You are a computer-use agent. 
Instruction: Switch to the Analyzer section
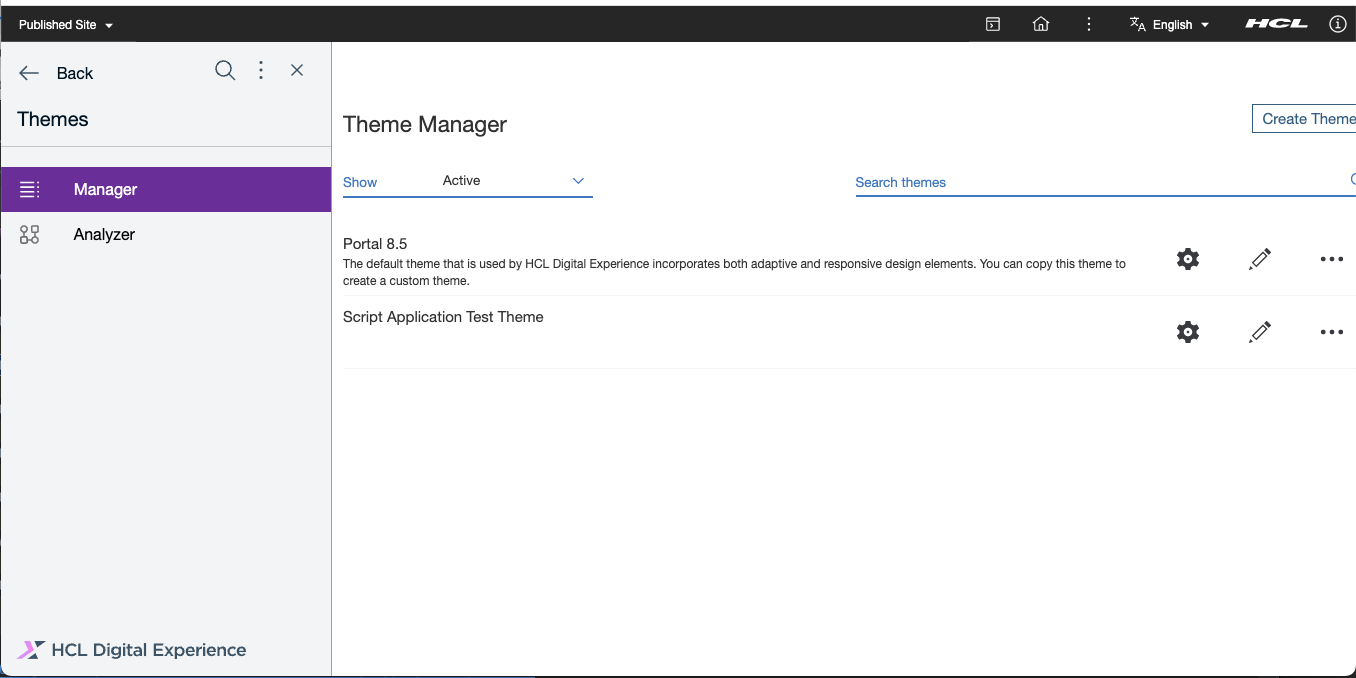104,234
